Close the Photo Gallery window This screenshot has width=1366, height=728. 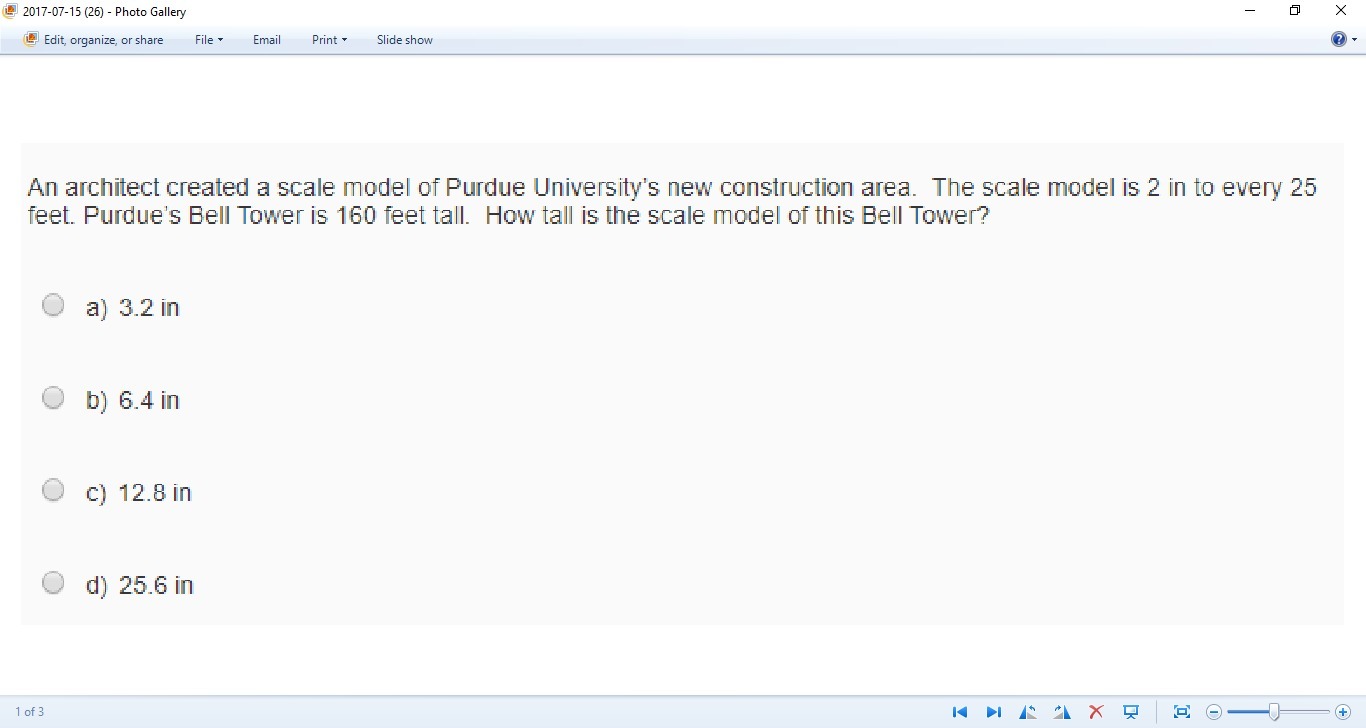[x=1341, y=11]
